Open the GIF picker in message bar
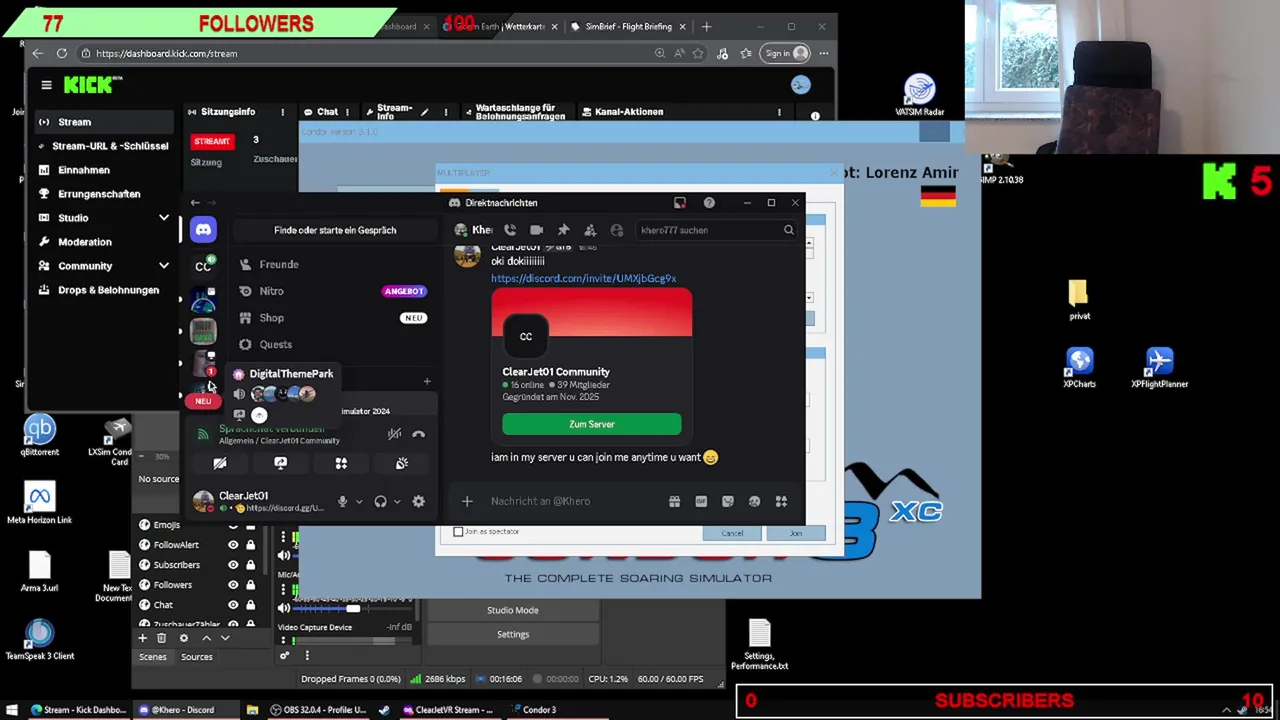This screenshot has width=1280, height=720. coord(701,501)
